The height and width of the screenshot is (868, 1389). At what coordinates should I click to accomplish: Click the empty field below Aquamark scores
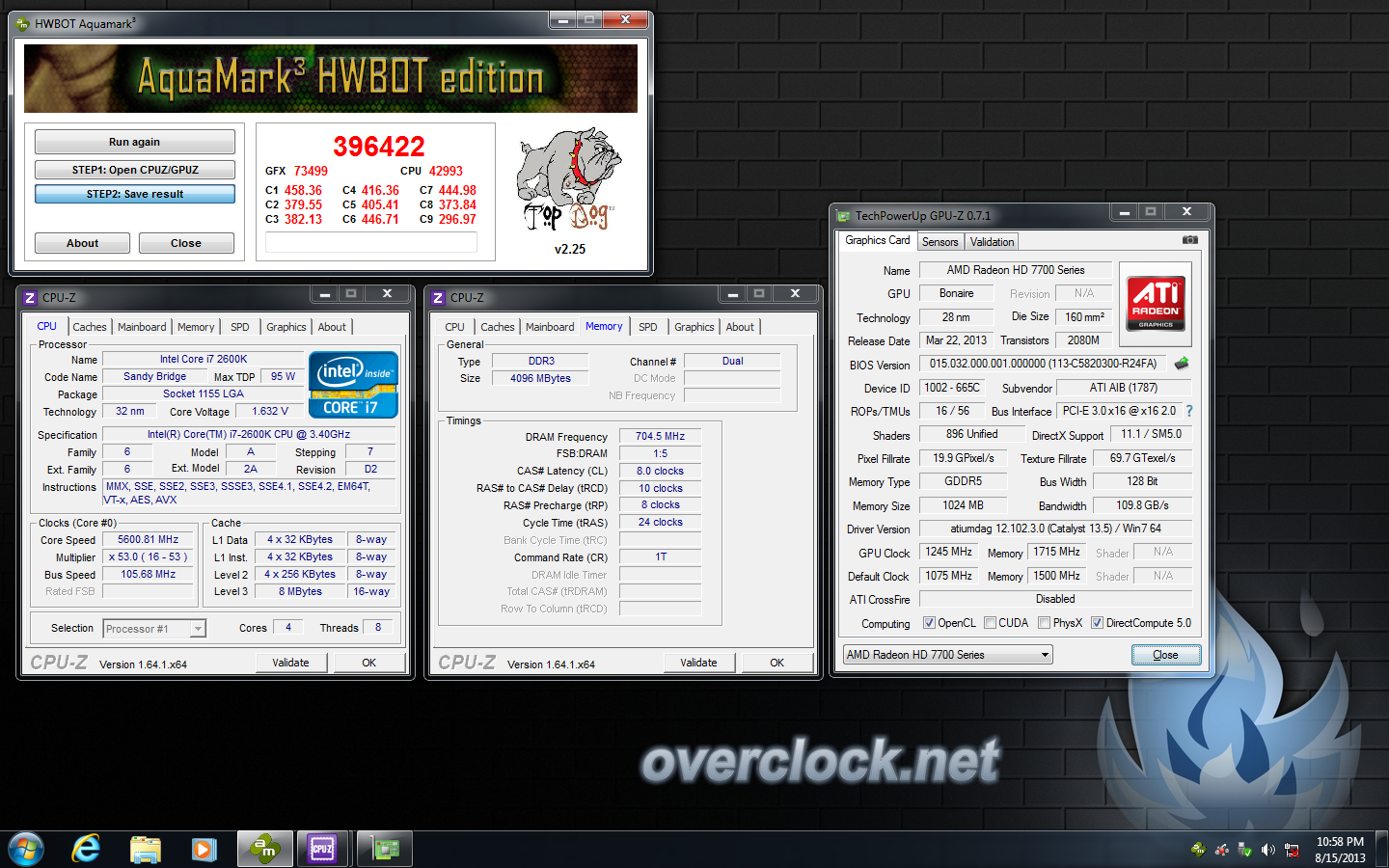click(x=371, y=243)
